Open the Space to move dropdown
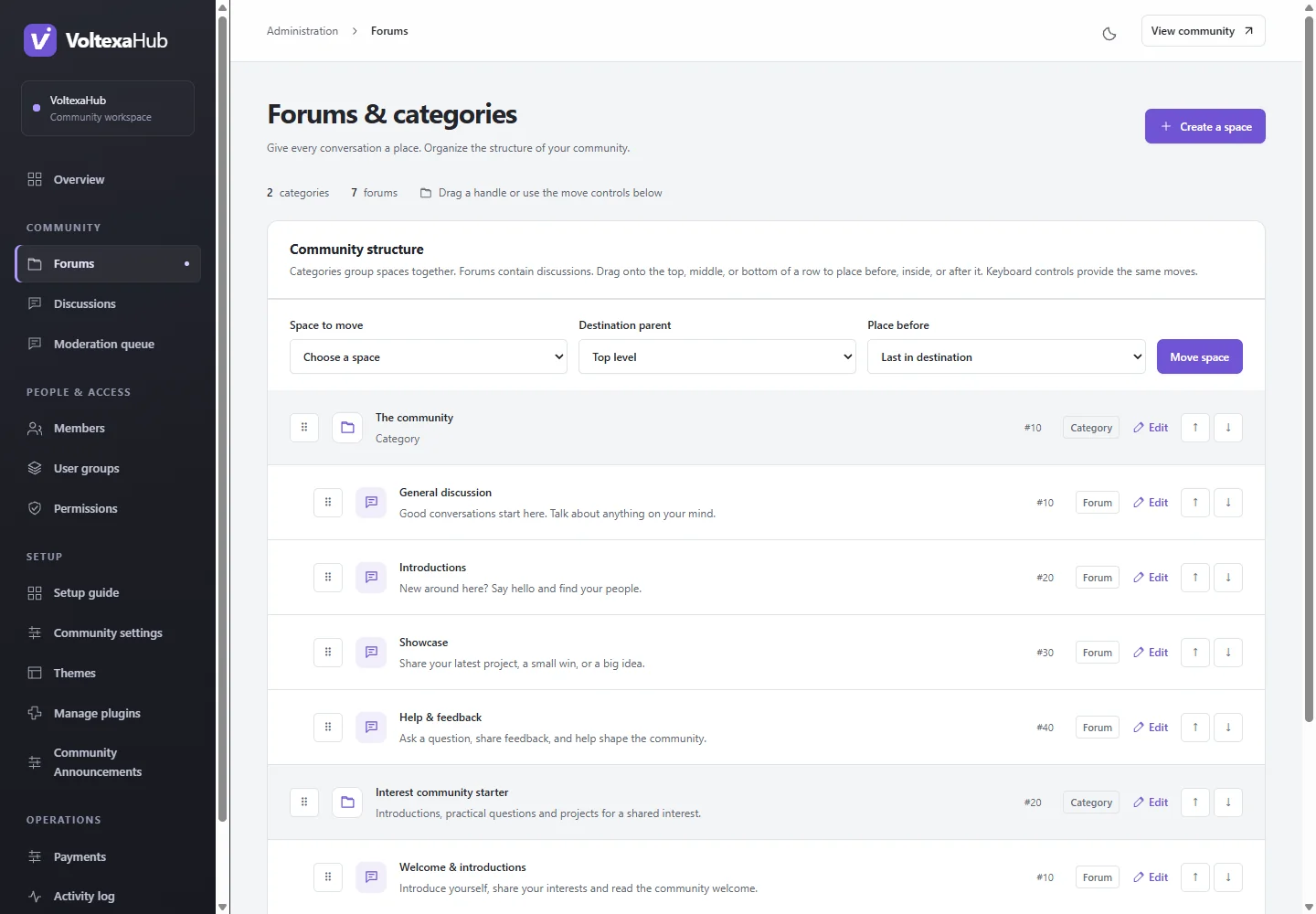Screen dimensions: 1316x914 pos(429,356)
